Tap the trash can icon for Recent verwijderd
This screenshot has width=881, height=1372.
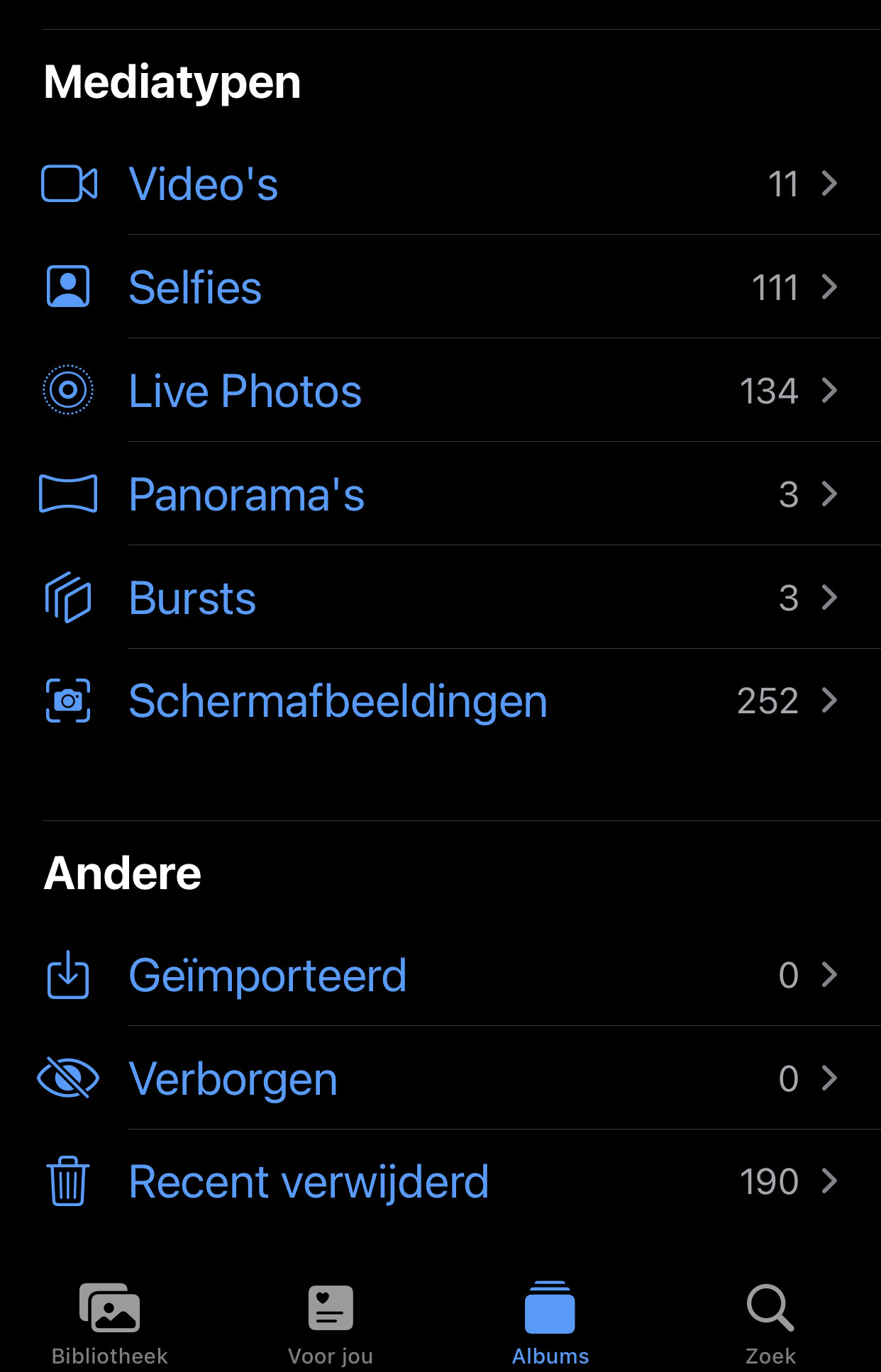(x=68, y=1181)
